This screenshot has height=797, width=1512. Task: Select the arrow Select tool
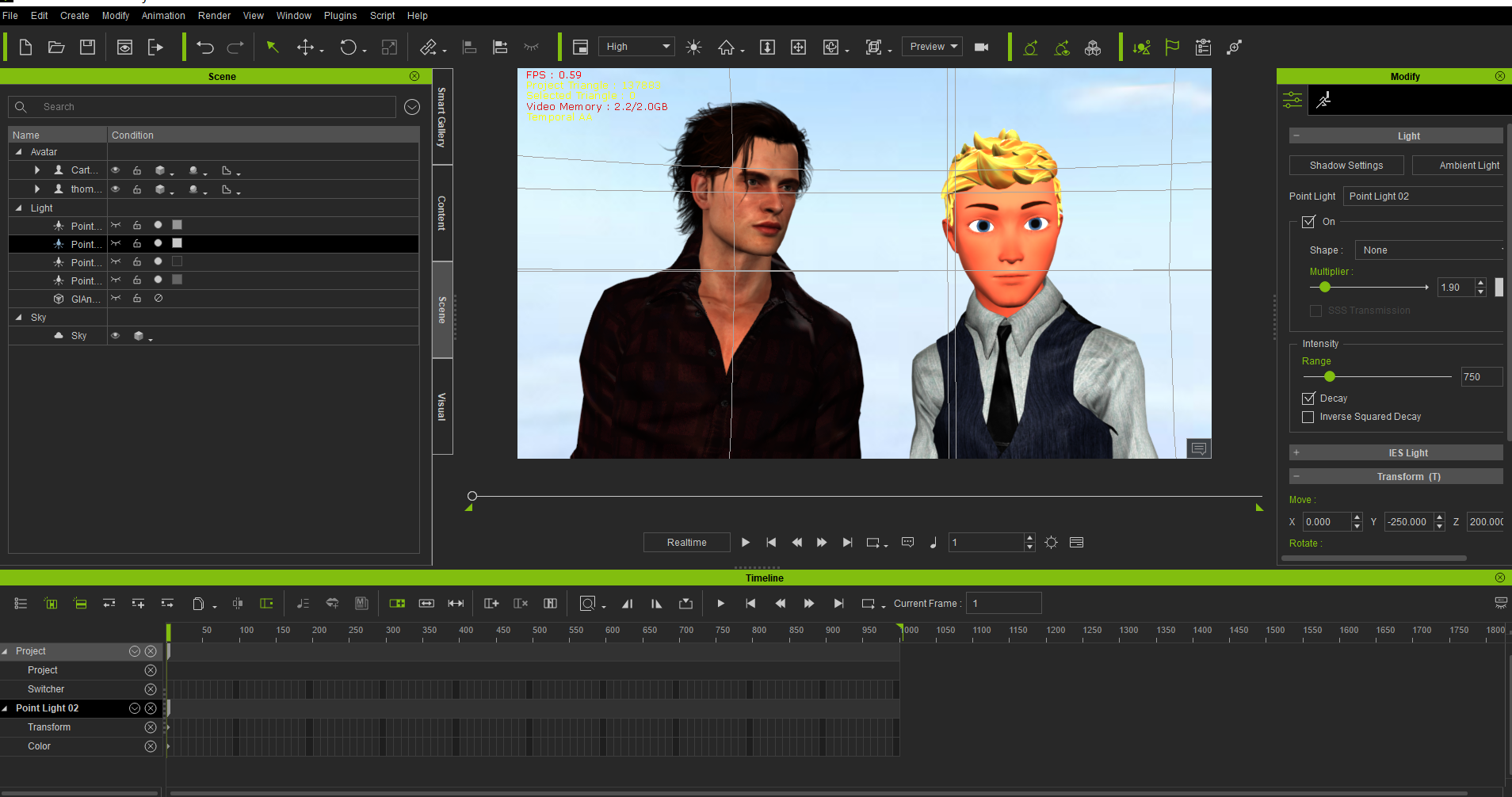tap(273, 48)
